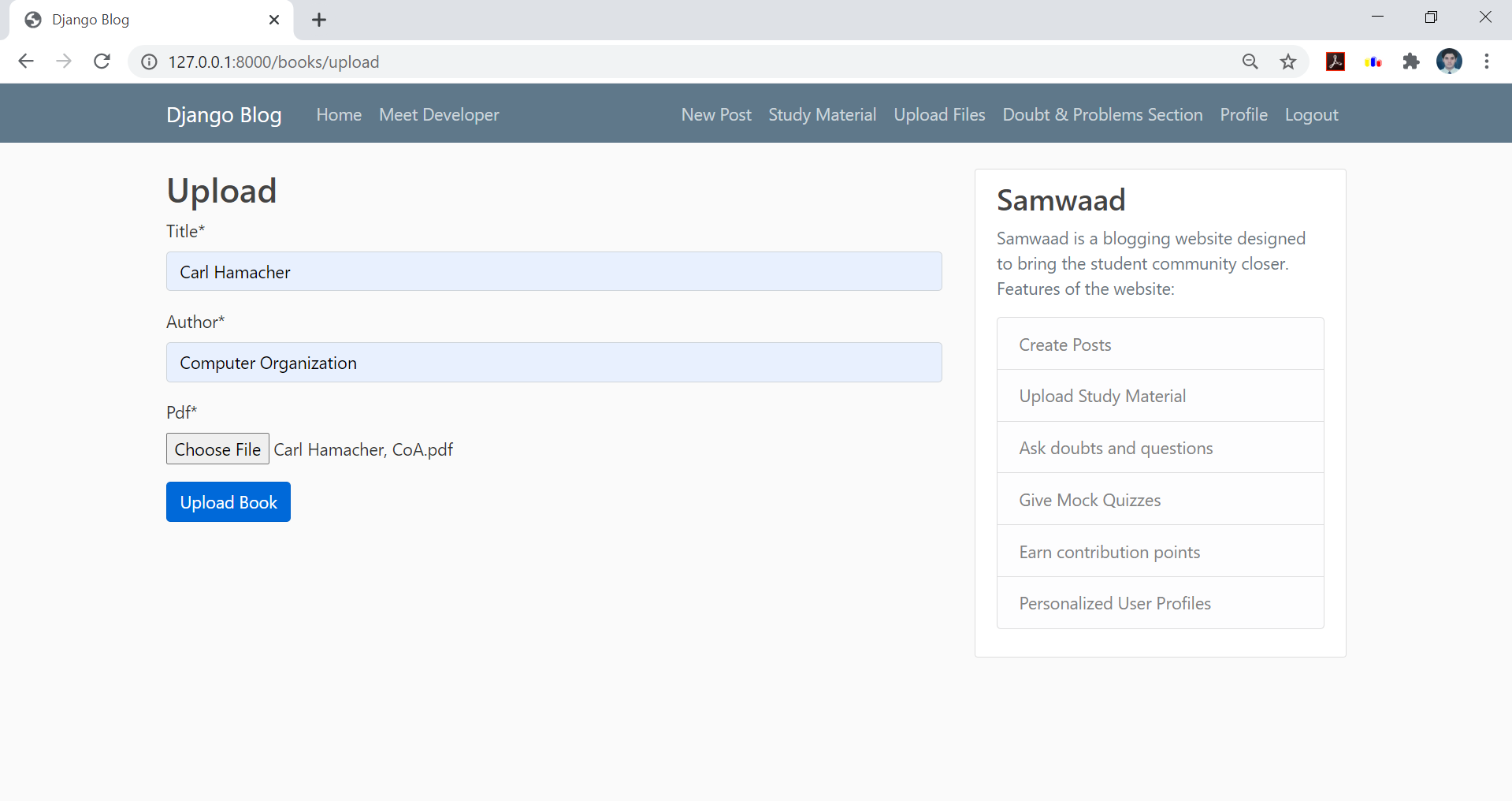This screenshot has height=801, width=1512.
Task: Click the browser forward arrow
Action: [64, 61]
